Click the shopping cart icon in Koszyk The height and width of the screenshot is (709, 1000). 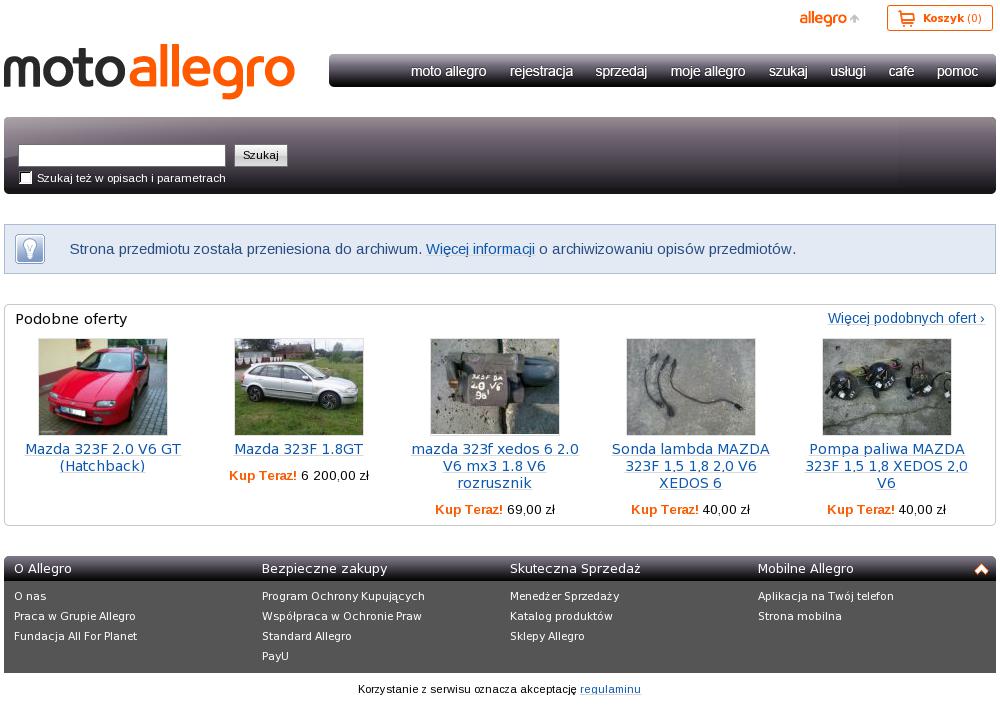[x=906, y=18]
